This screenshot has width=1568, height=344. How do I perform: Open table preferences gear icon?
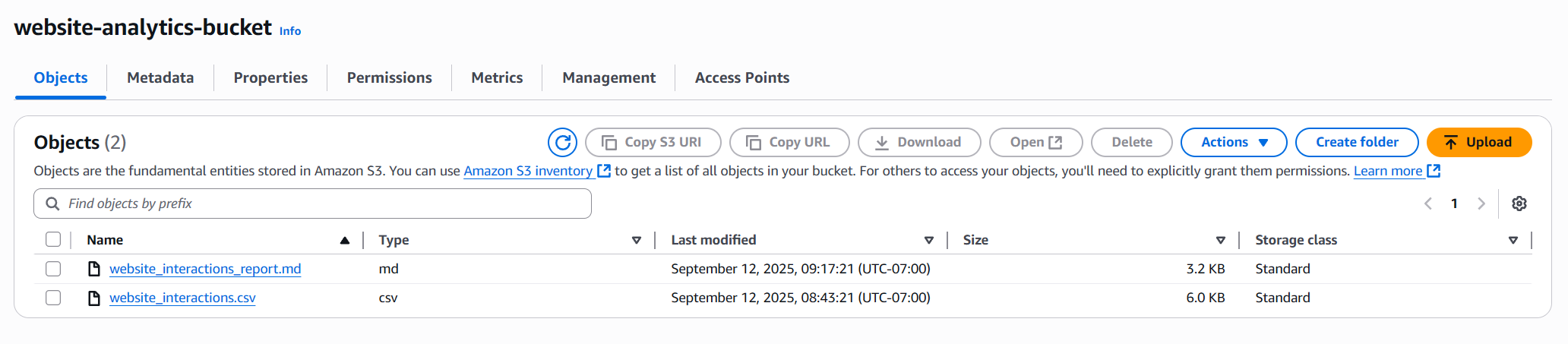click(x=1519, y=204)
